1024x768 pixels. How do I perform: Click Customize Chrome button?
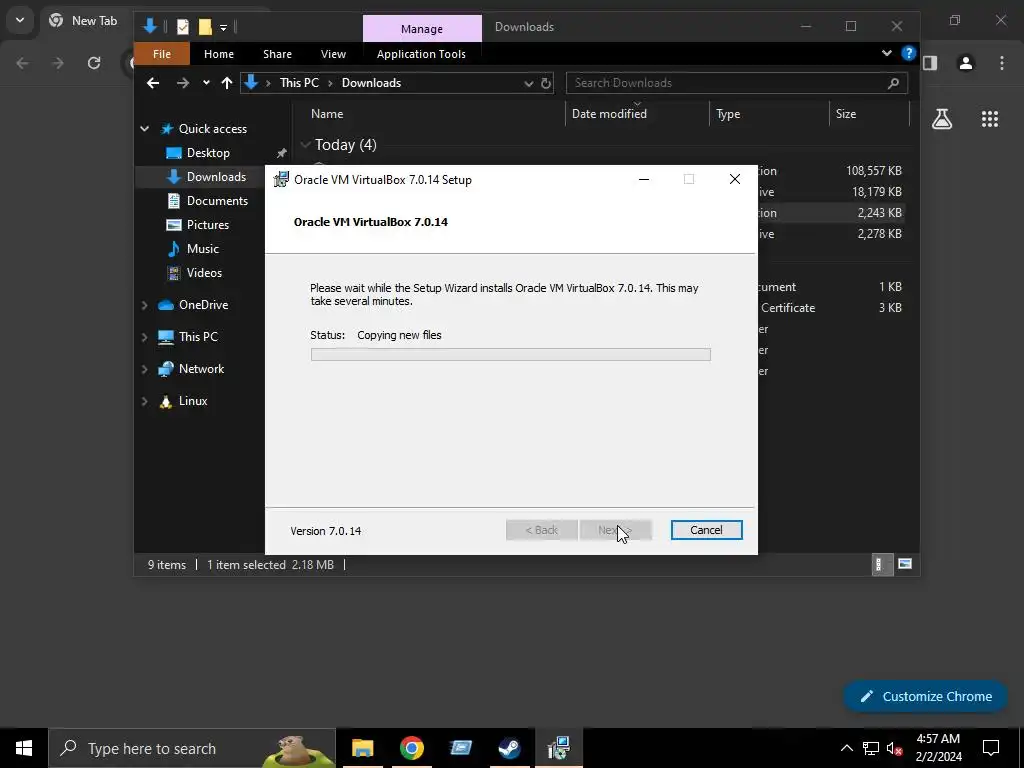click(925, 696)
